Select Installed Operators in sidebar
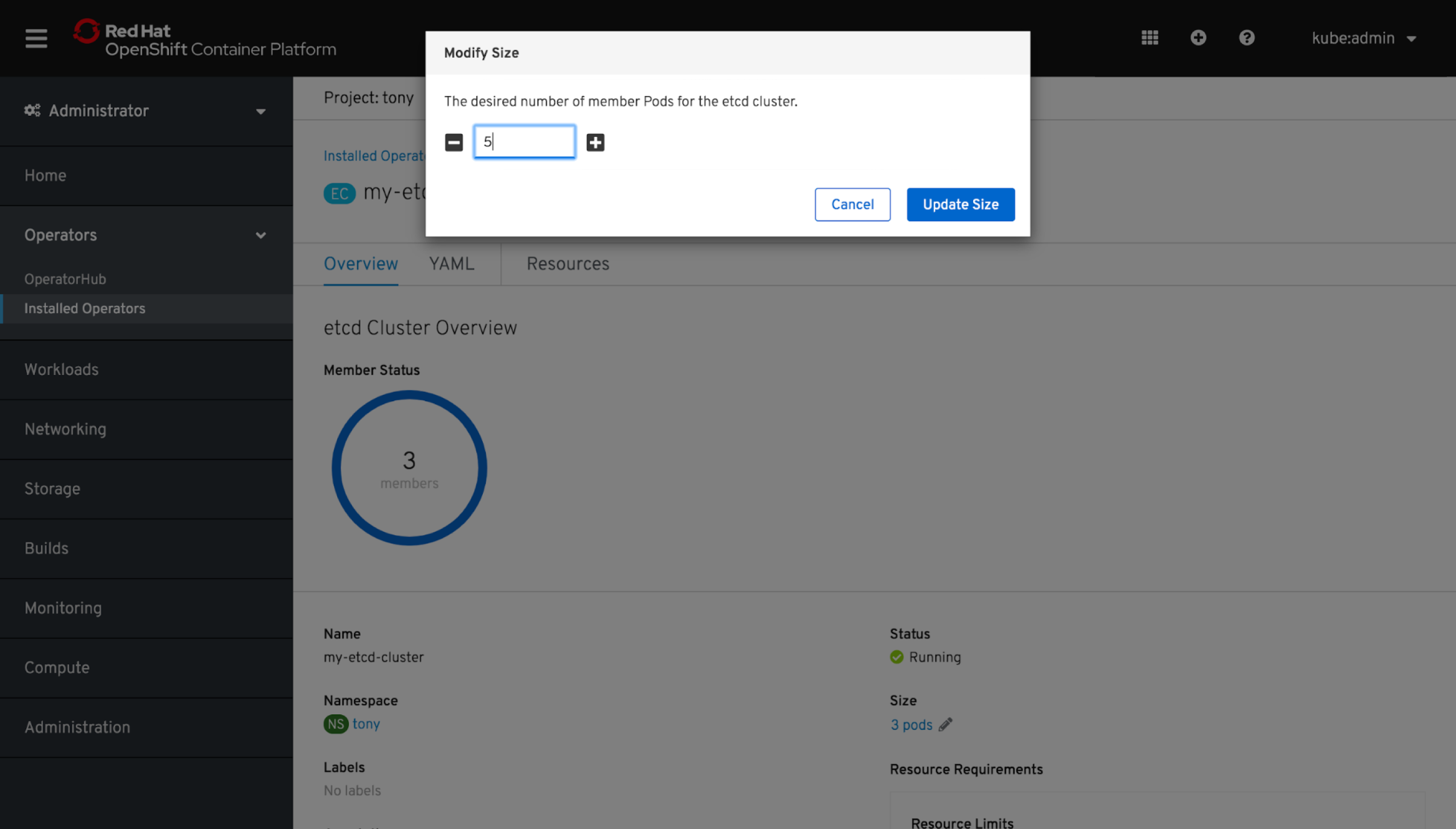 [146, 308]
